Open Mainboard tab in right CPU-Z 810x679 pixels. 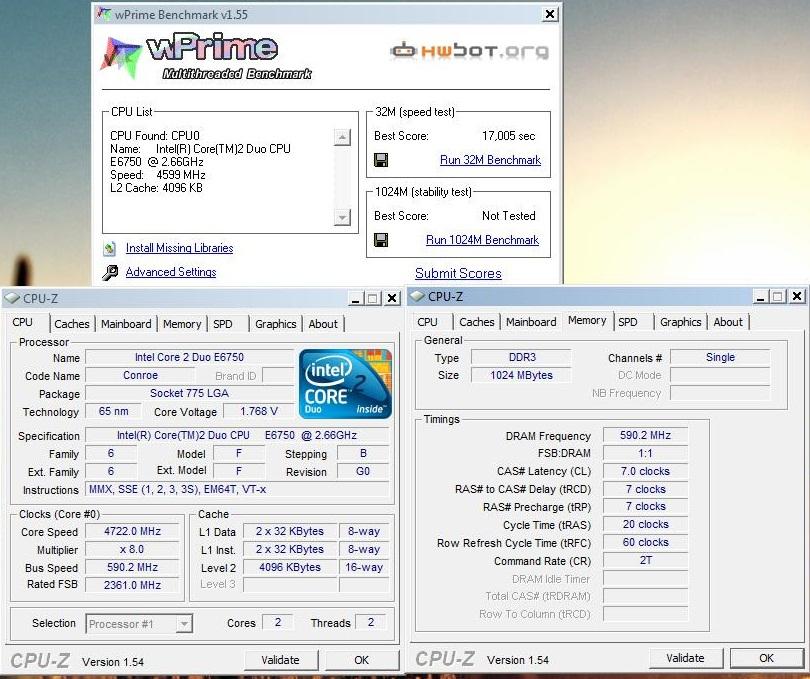[531, 322]
